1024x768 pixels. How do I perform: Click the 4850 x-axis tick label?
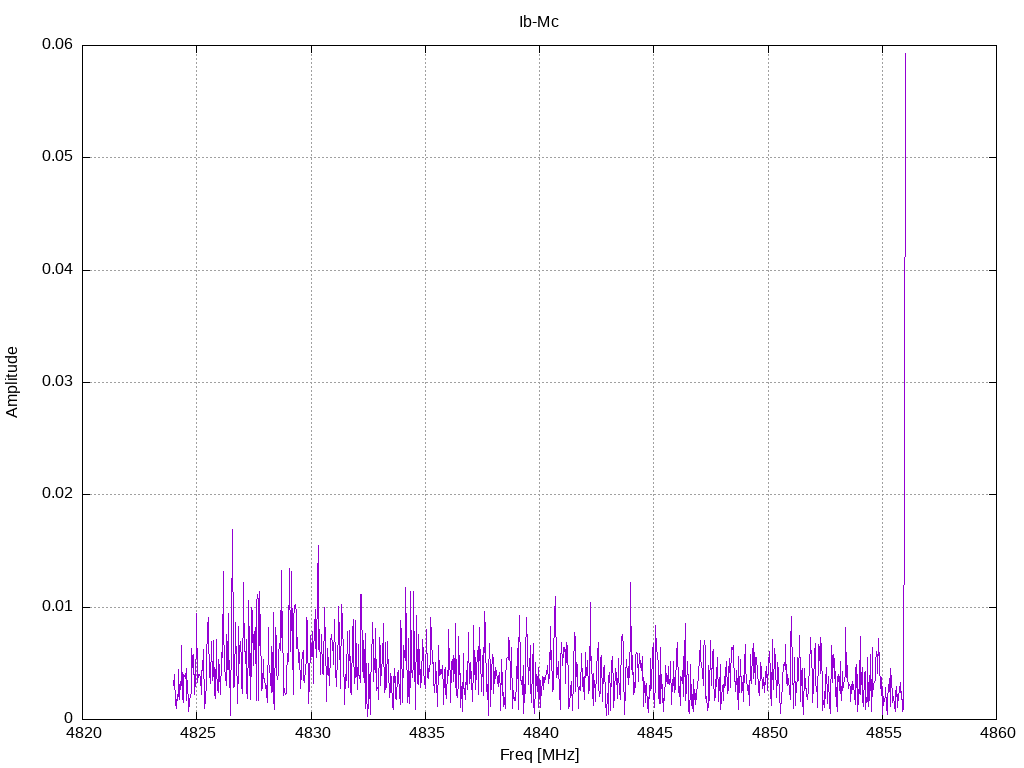coord(769,733)
